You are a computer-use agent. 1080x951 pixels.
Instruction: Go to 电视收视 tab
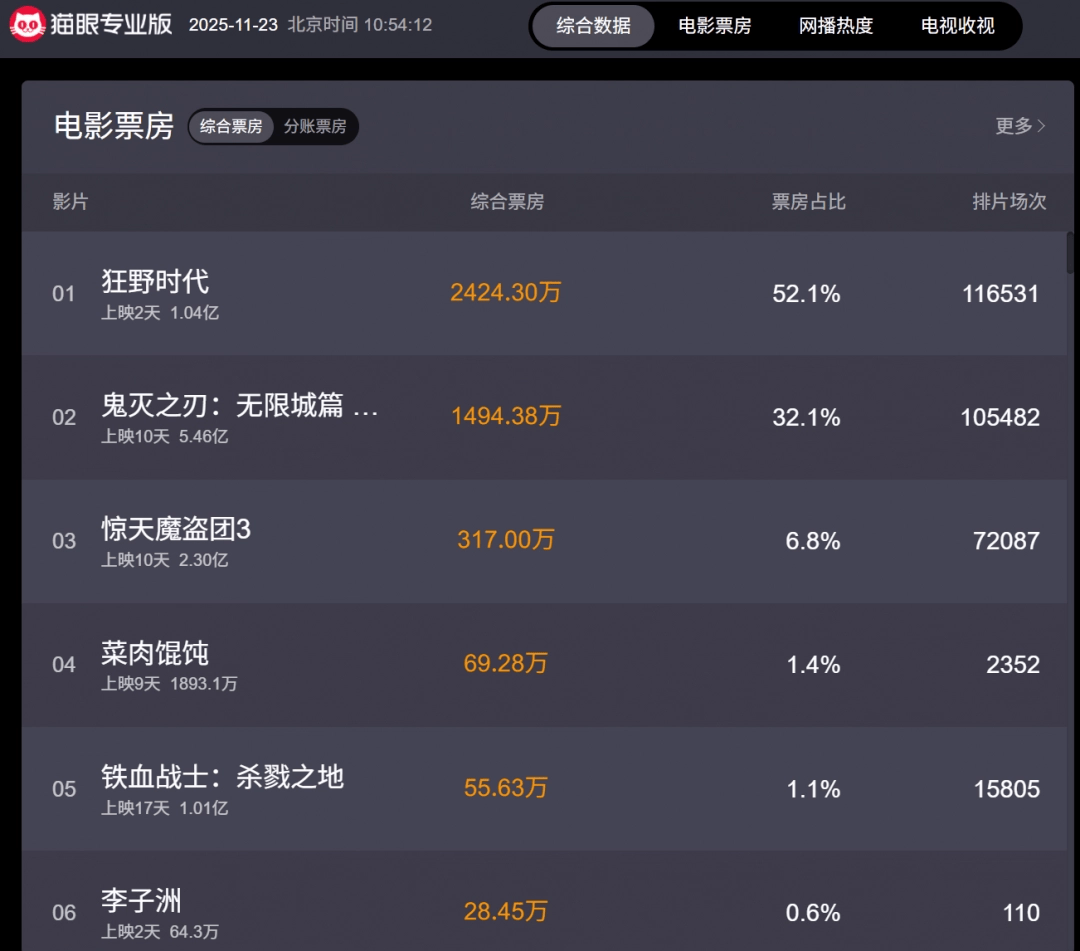coord(957,26)
